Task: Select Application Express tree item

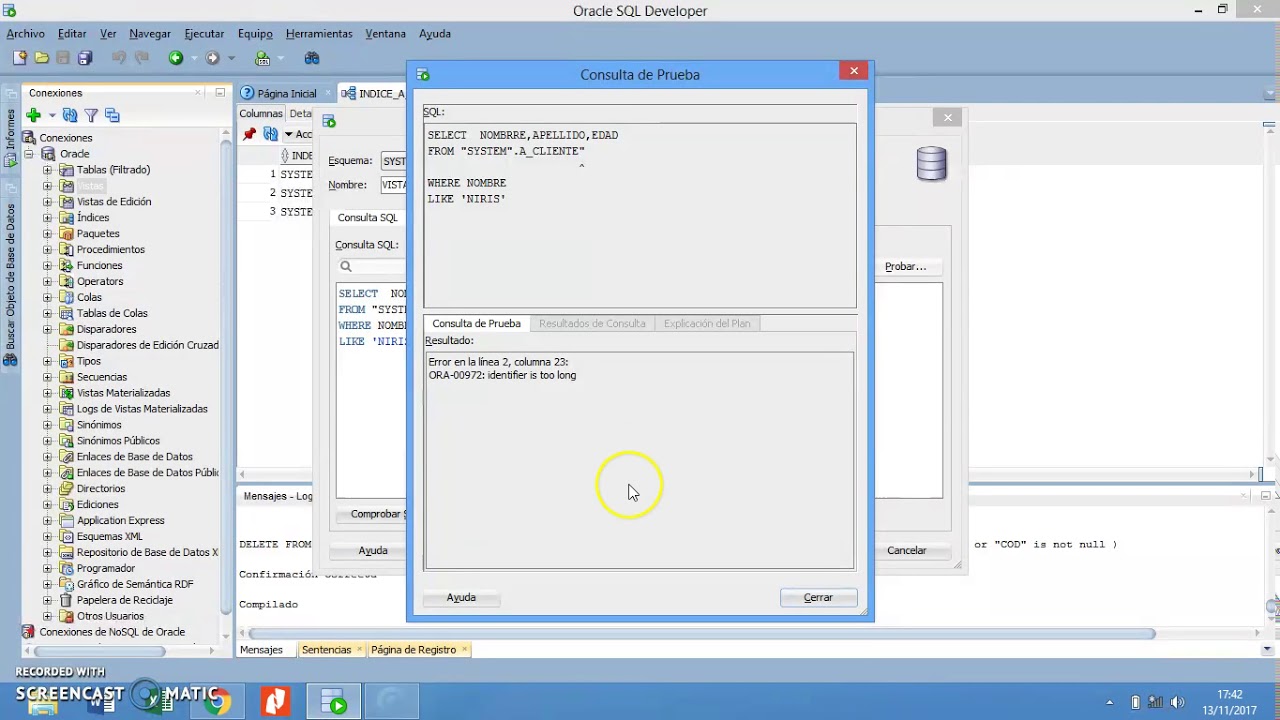Action: pyautogui.click(x=121, y=520)
